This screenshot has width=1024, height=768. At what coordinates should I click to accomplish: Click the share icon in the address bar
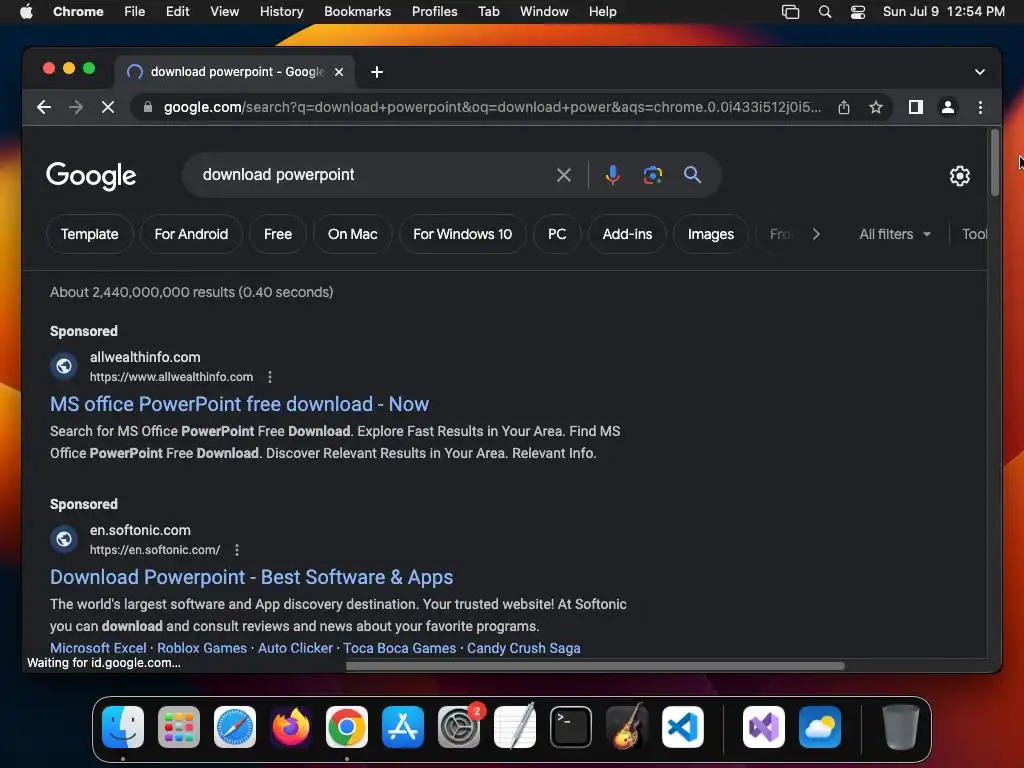pyautogui.click(x=844, y=107)
